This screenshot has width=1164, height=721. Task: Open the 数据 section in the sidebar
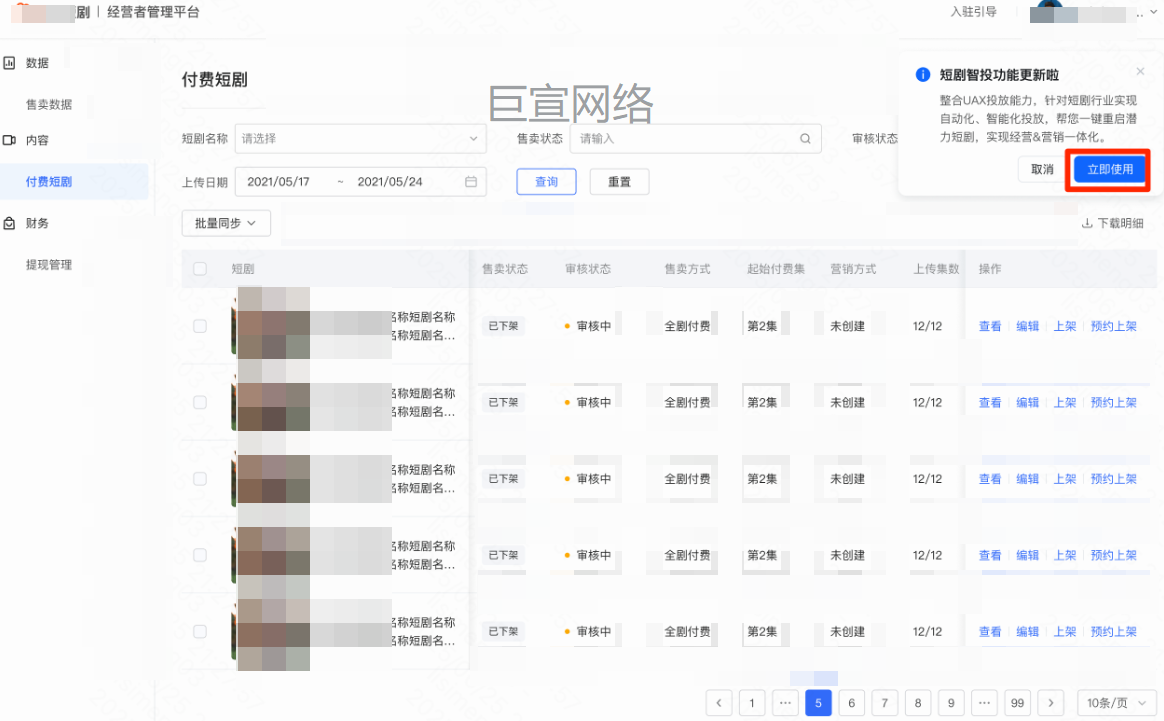[x=36, y=62]
